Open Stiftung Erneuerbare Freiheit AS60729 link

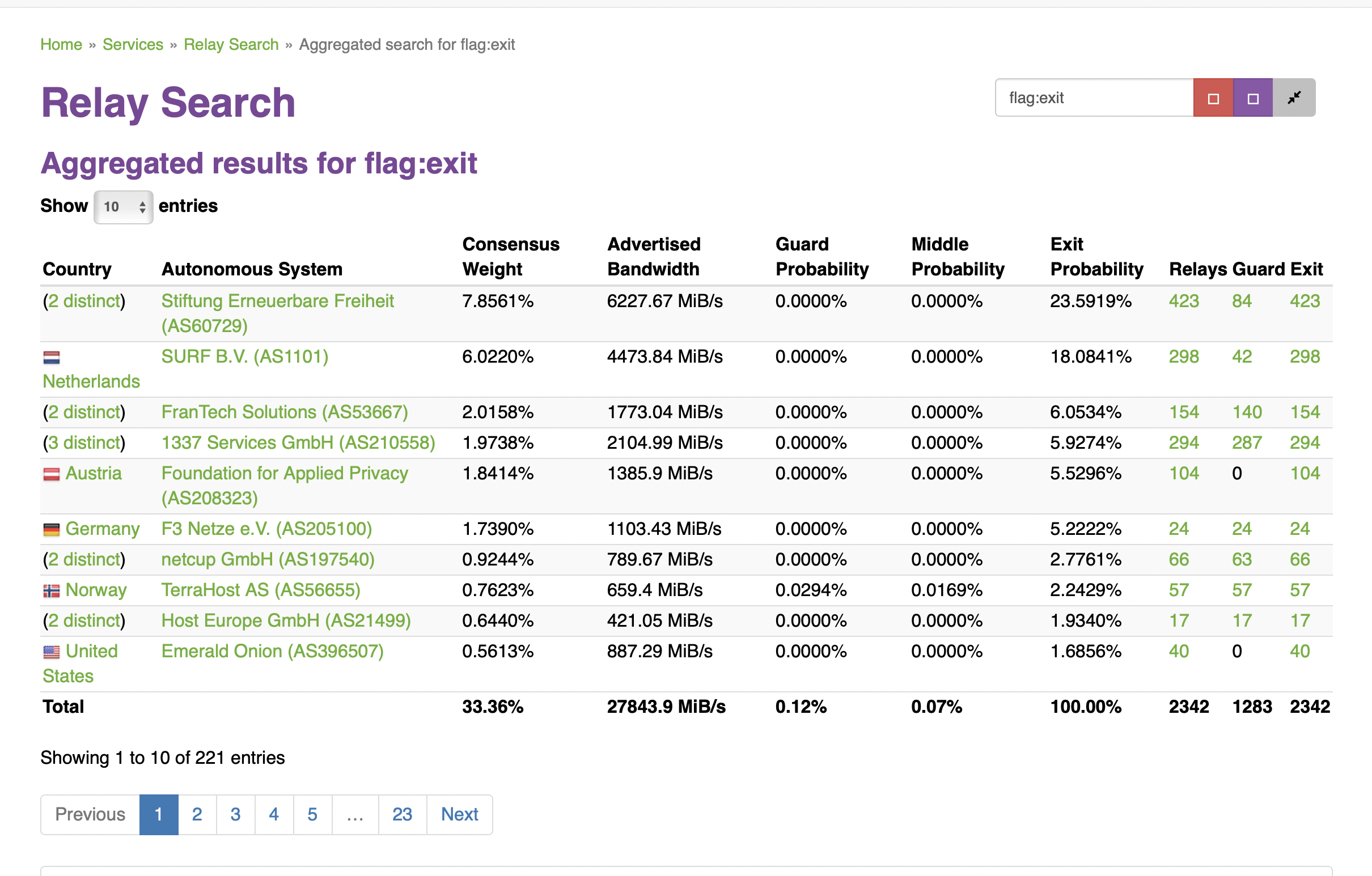pyautogui.click(x=277, y=301)
